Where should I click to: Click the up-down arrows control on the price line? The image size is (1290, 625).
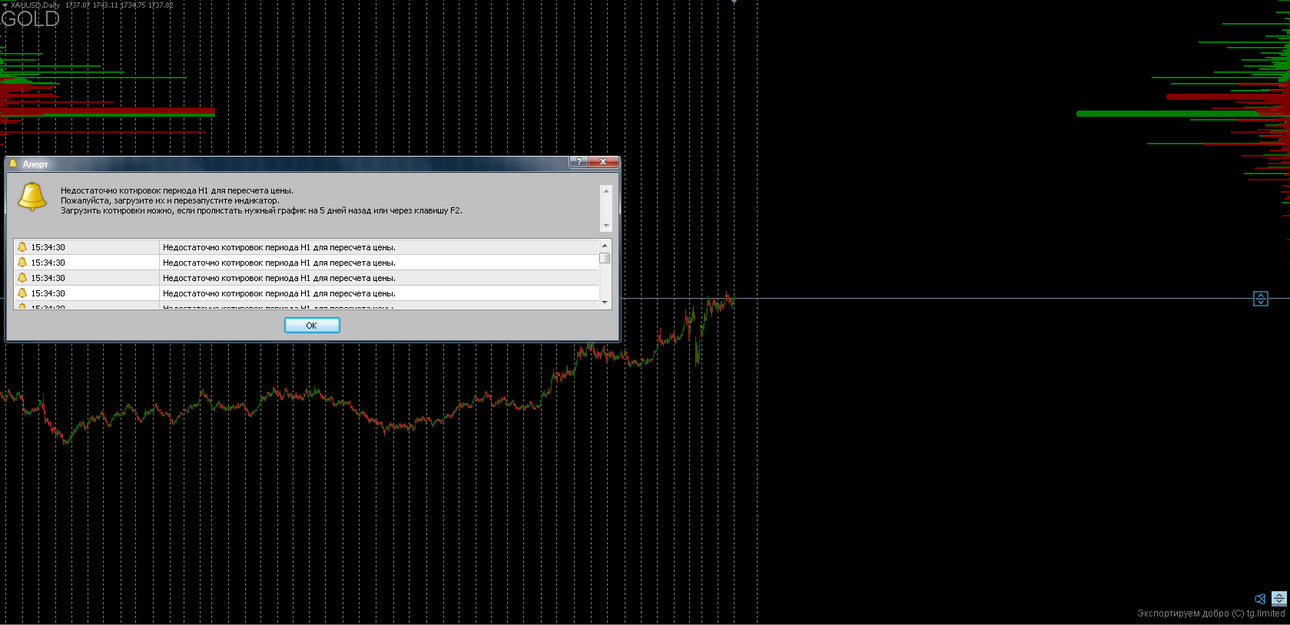click(1261, 298)
